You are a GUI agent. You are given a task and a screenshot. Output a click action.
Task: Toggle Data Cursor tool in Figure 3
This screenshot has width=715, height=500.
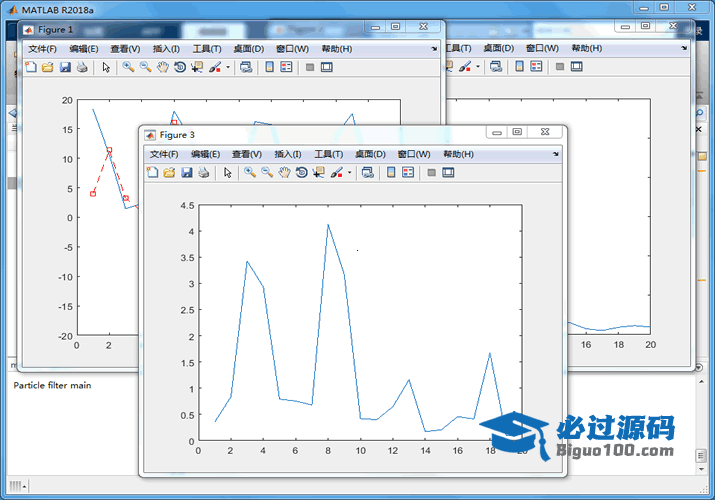coord(318,173)
